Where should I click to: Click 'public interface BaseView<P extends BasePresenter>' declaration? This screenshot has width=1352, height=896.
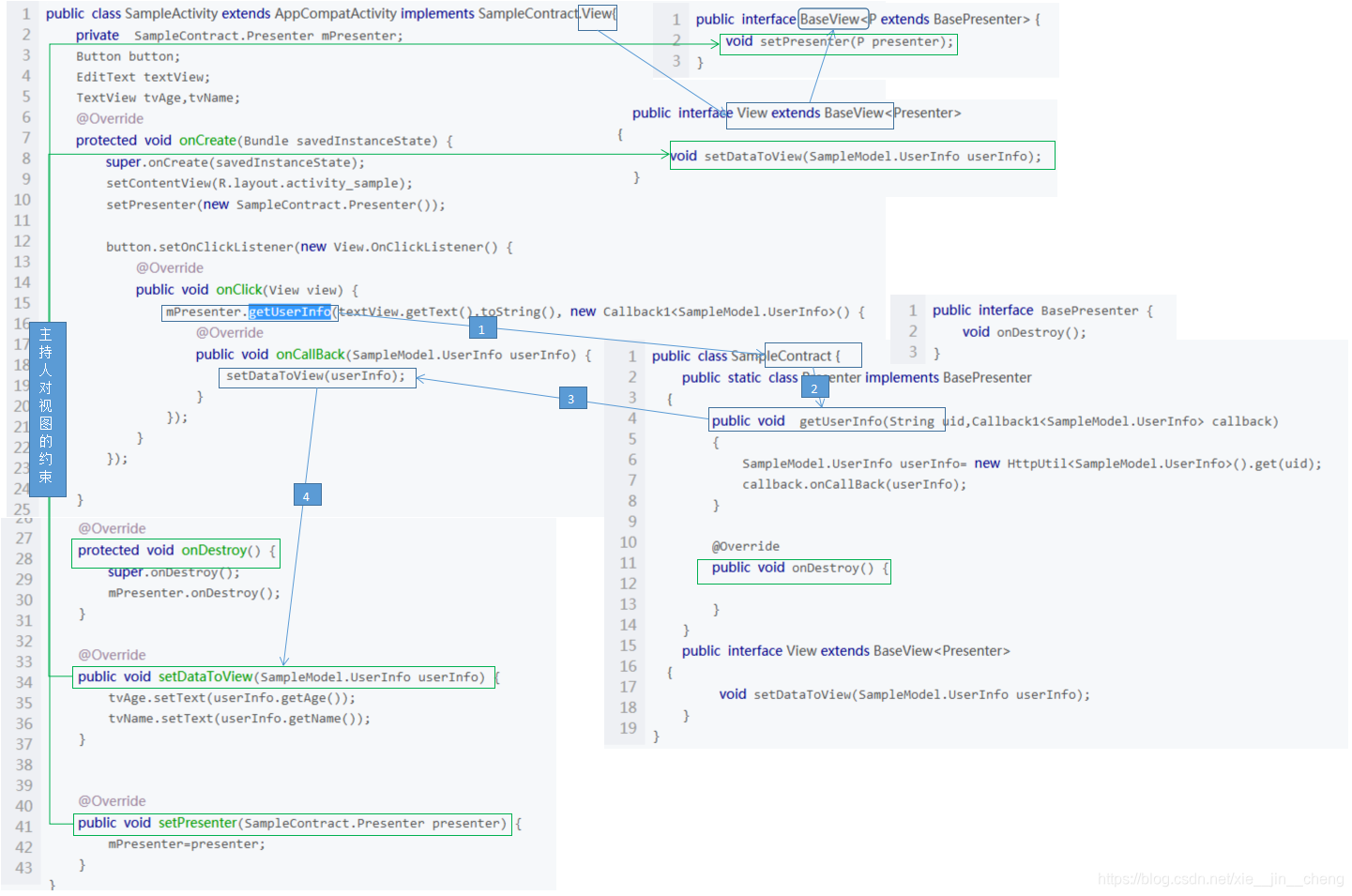(868, 20)
